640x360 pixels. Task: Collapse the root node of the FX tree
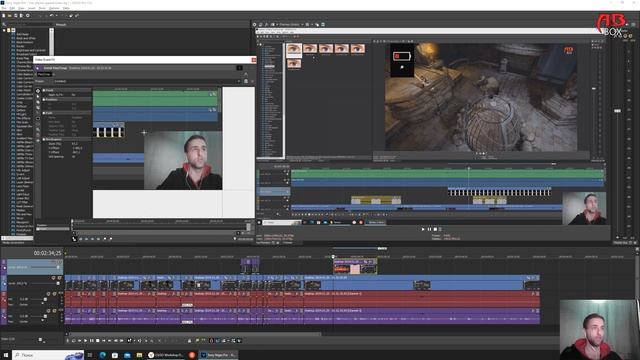4,30
